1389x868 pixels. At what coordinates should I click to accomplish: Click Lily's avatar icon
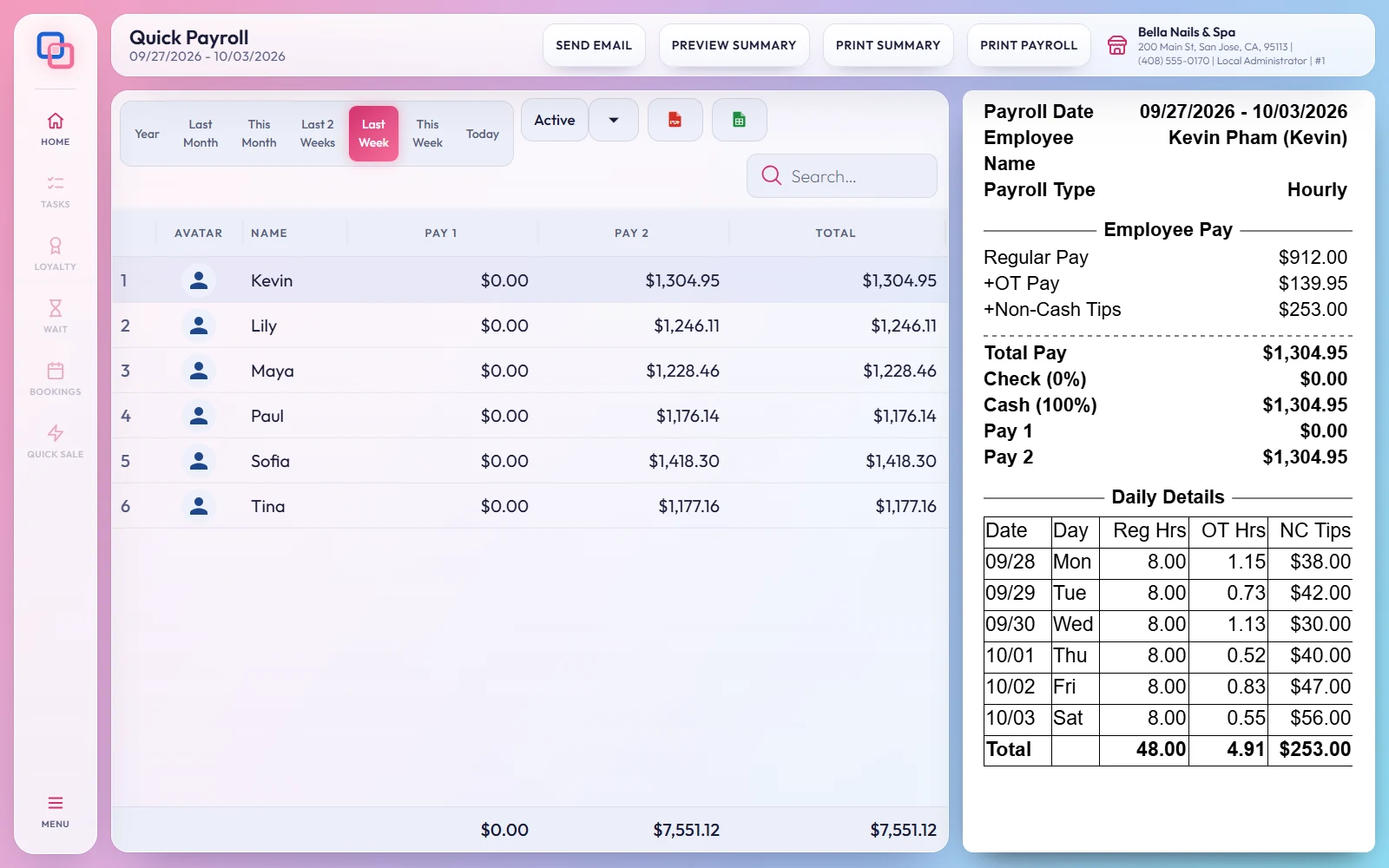[x=199, y=325]
